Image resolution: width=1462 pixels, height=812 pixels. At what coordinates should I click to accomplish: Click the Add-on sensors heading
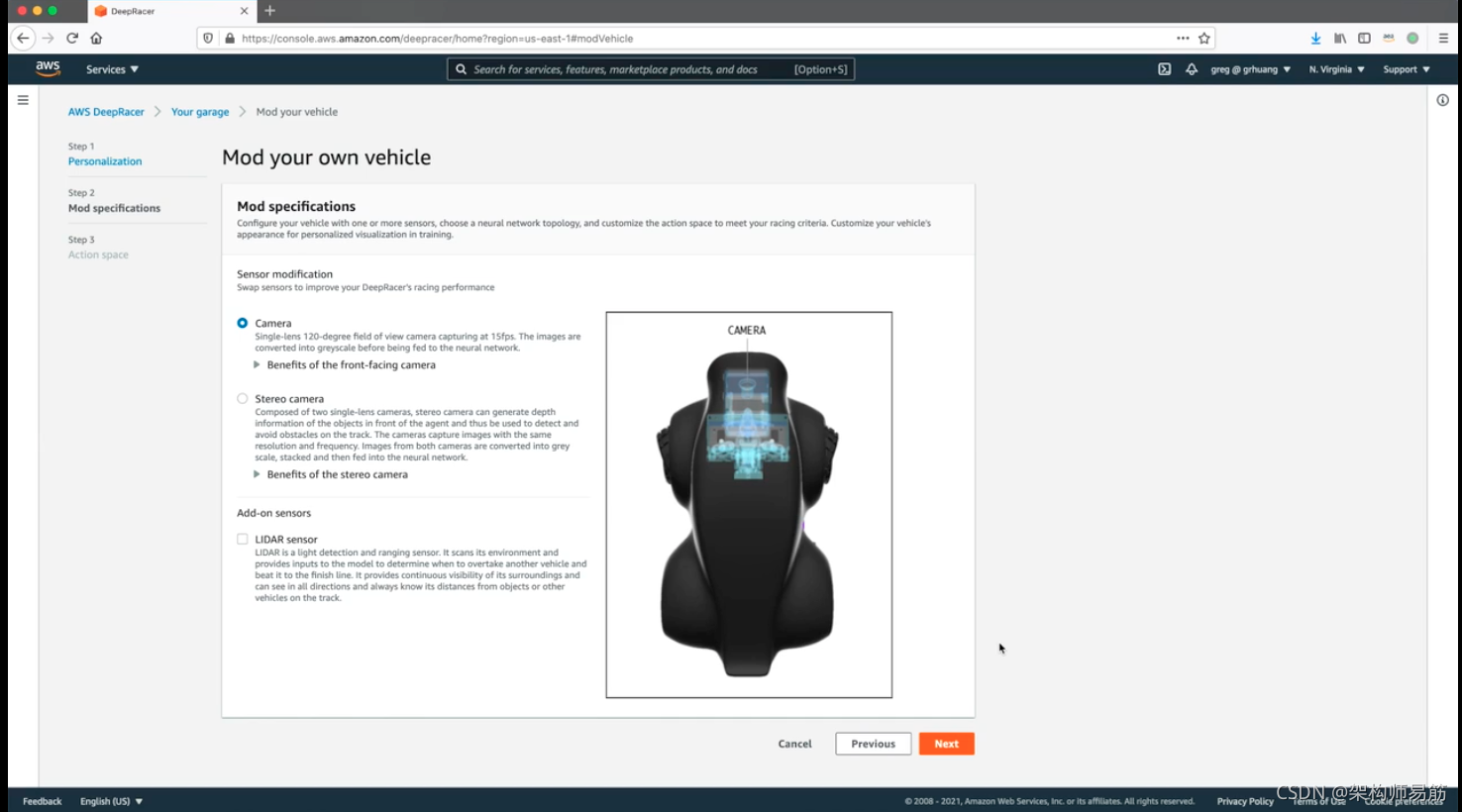point(273,513)
